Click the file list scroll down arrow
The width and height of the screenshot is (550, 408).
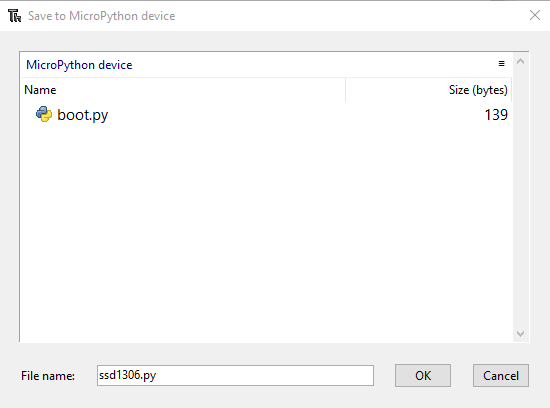pos(521,334)
